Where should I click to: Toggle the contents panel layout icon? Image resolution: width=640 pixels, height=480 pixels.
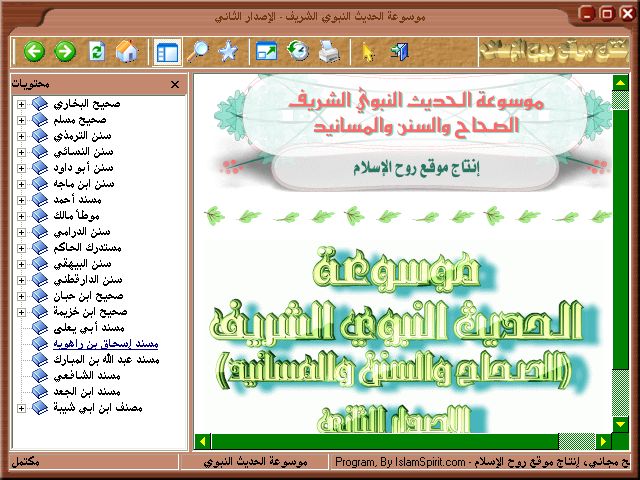pos(167,52)
